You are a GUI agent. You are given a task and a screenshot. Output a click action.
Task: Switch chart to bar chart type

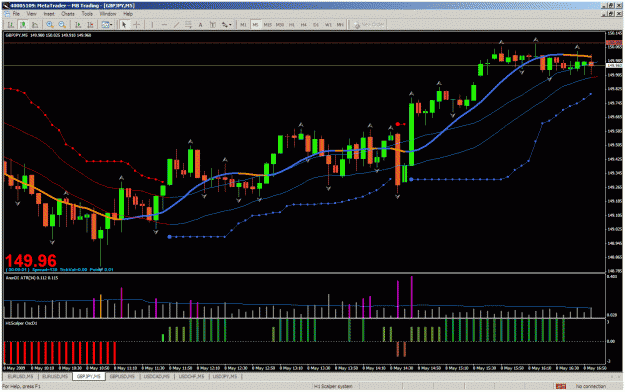(x=10, y=25)
